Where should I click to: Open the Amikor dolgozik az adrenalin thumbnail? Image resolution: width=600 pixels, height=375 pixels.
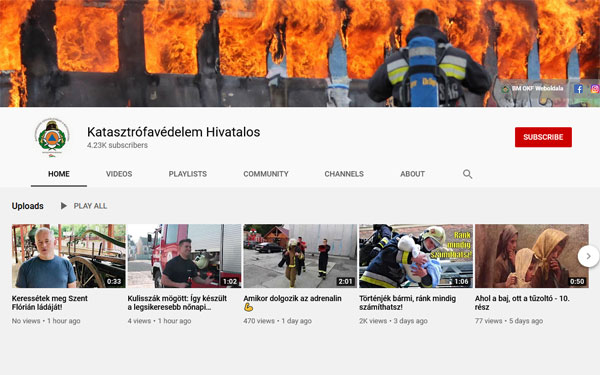point(300,256)
